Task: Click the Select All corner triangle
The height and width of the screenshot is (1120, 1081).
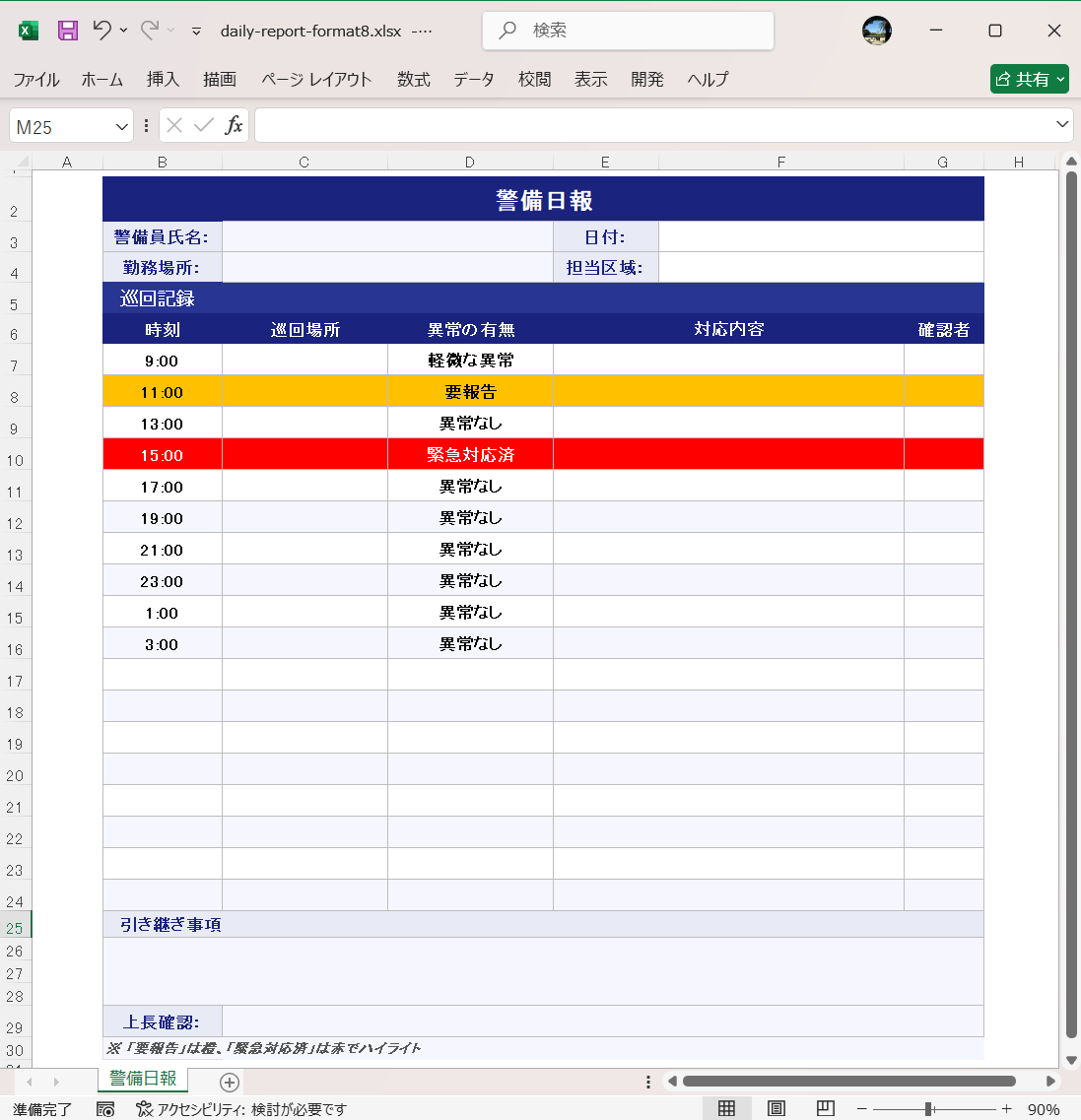Action: pos(22,163)
